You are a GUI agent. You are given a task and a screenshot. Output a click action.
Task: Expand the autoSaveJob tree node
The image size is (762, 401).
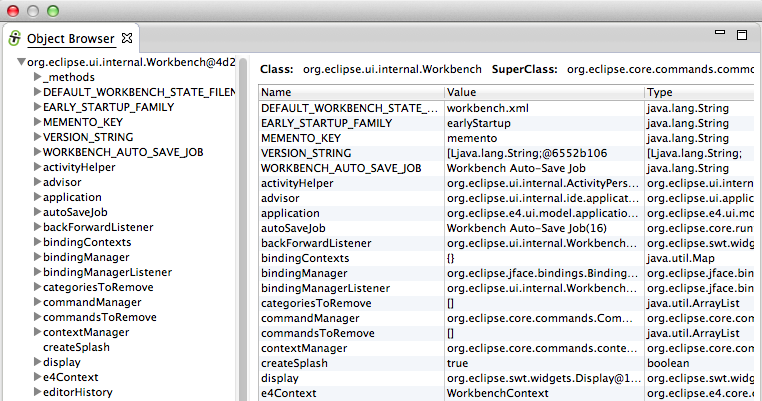(37, 212)
